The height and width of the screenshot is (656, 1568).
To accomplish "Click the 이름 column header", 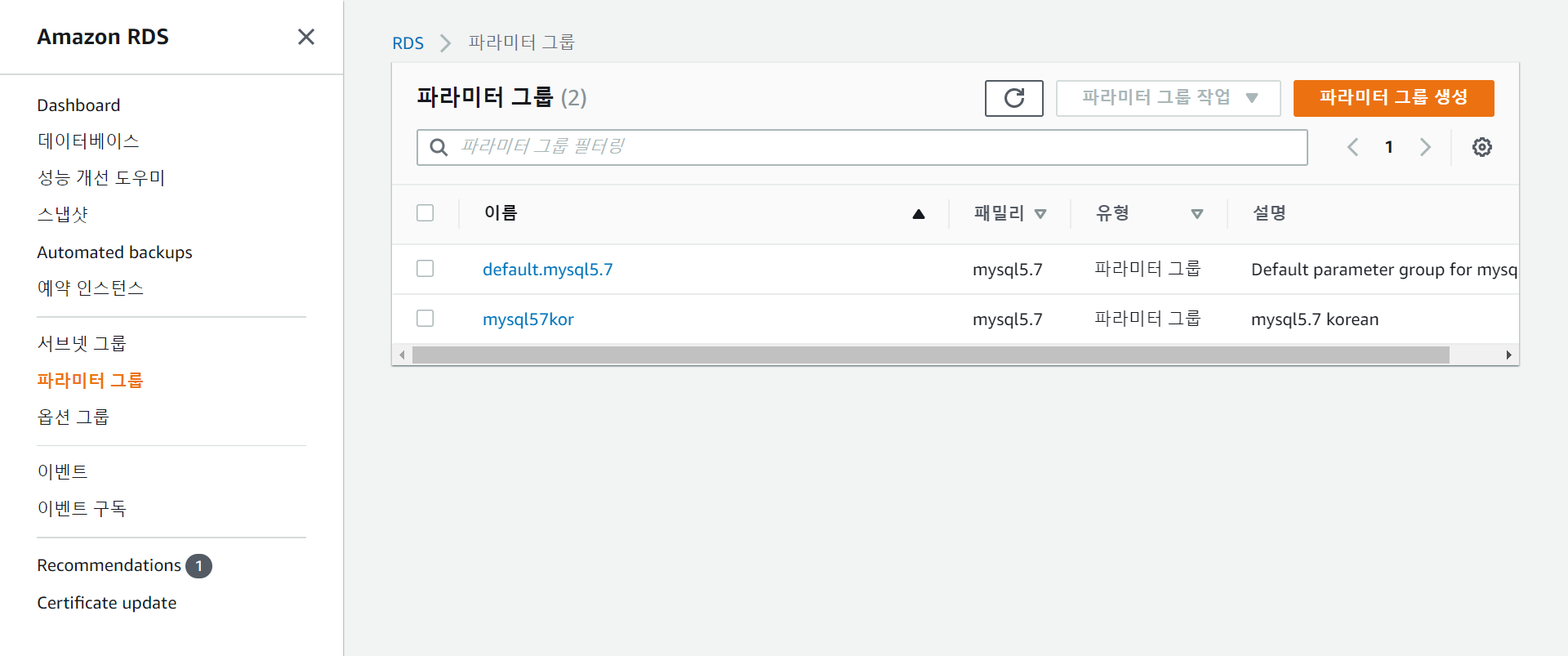I will (501, 213).
